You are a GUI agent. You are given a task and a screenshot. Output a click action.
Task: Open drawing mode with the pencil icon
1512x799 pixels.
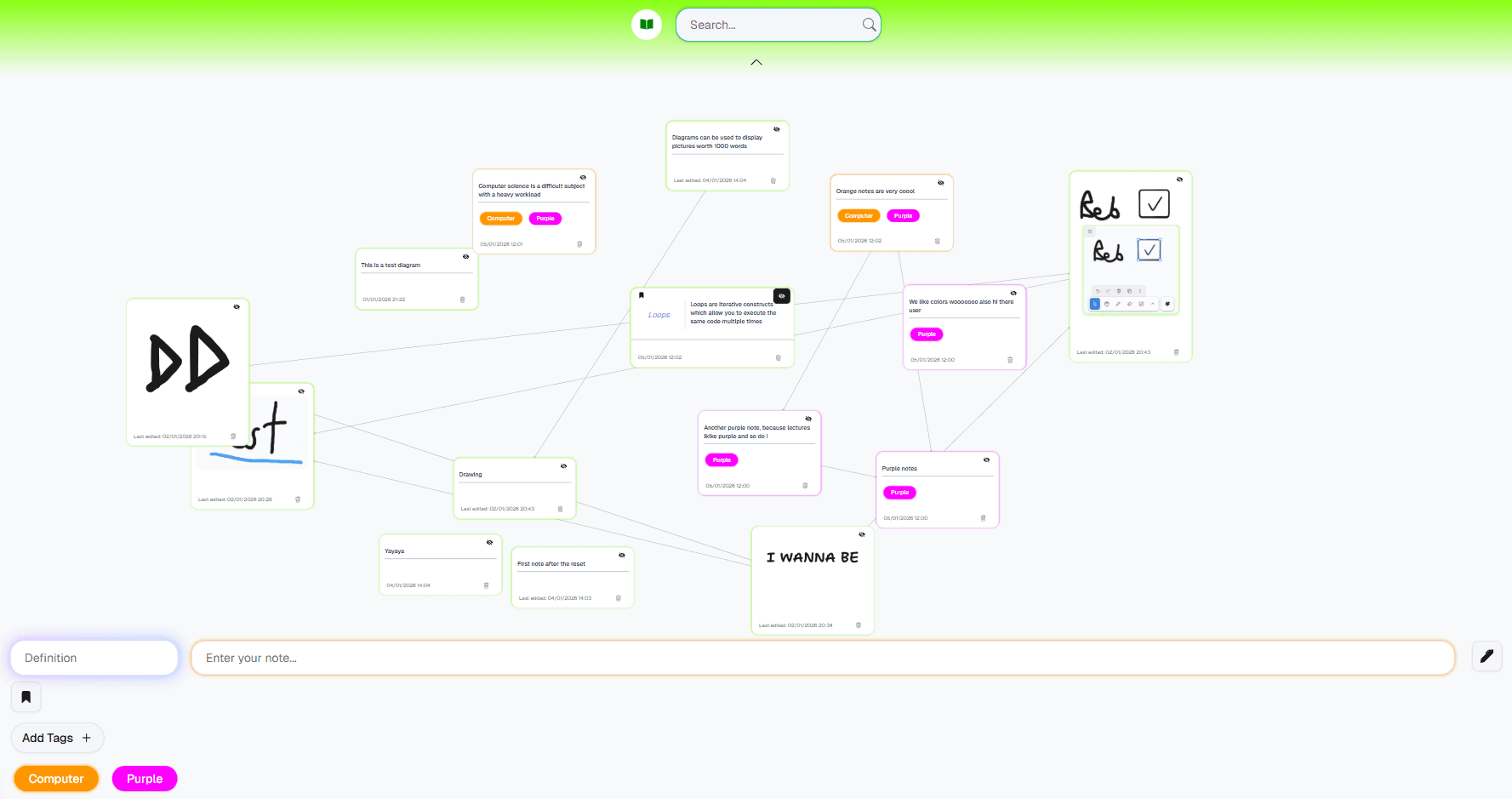[1487, 656]
